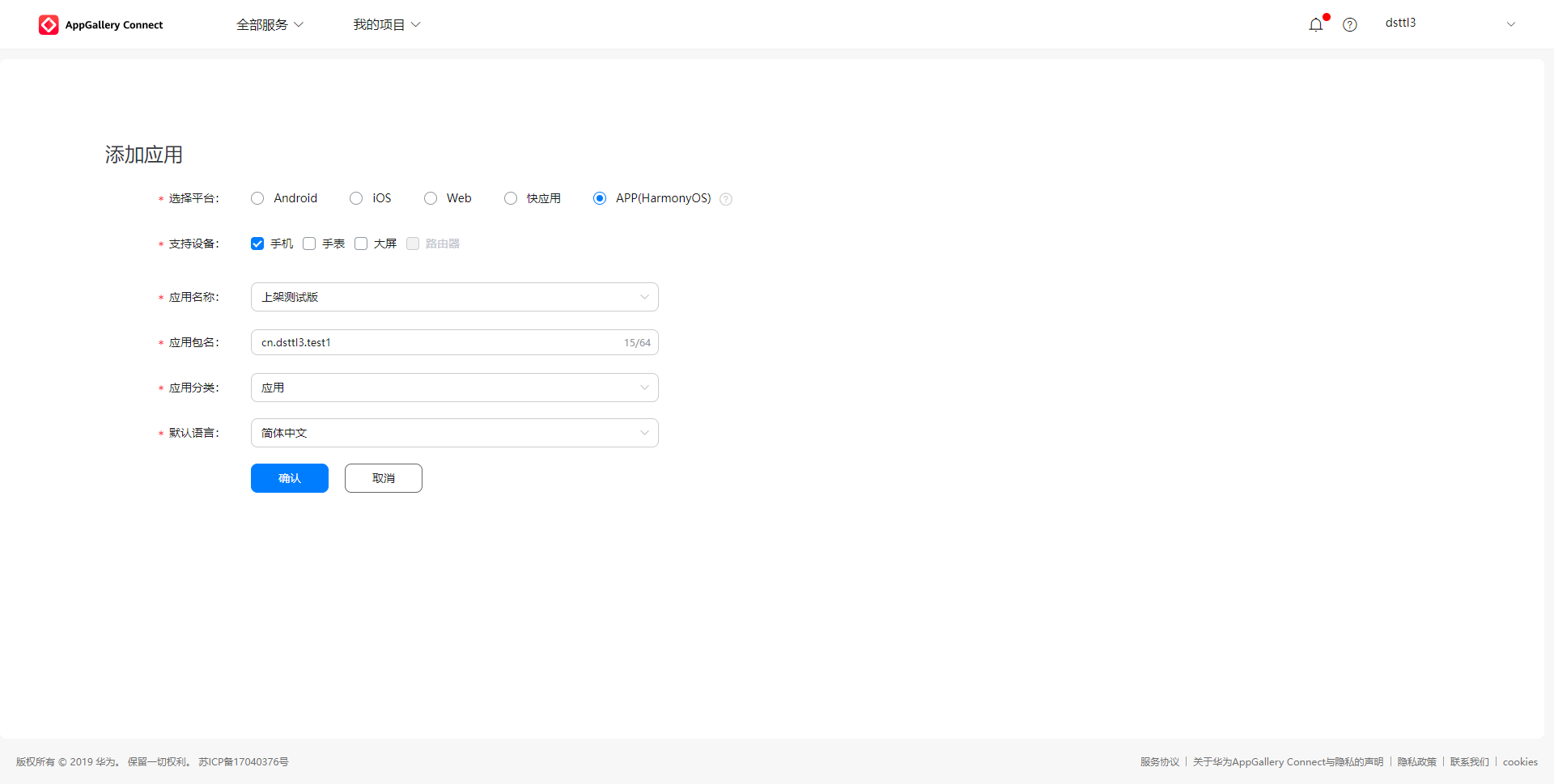The height and width of the screenshot is (784, 1554).
Task: Open the 应用名称 dropdown showing 上架测试版
Action: [455, 297]
